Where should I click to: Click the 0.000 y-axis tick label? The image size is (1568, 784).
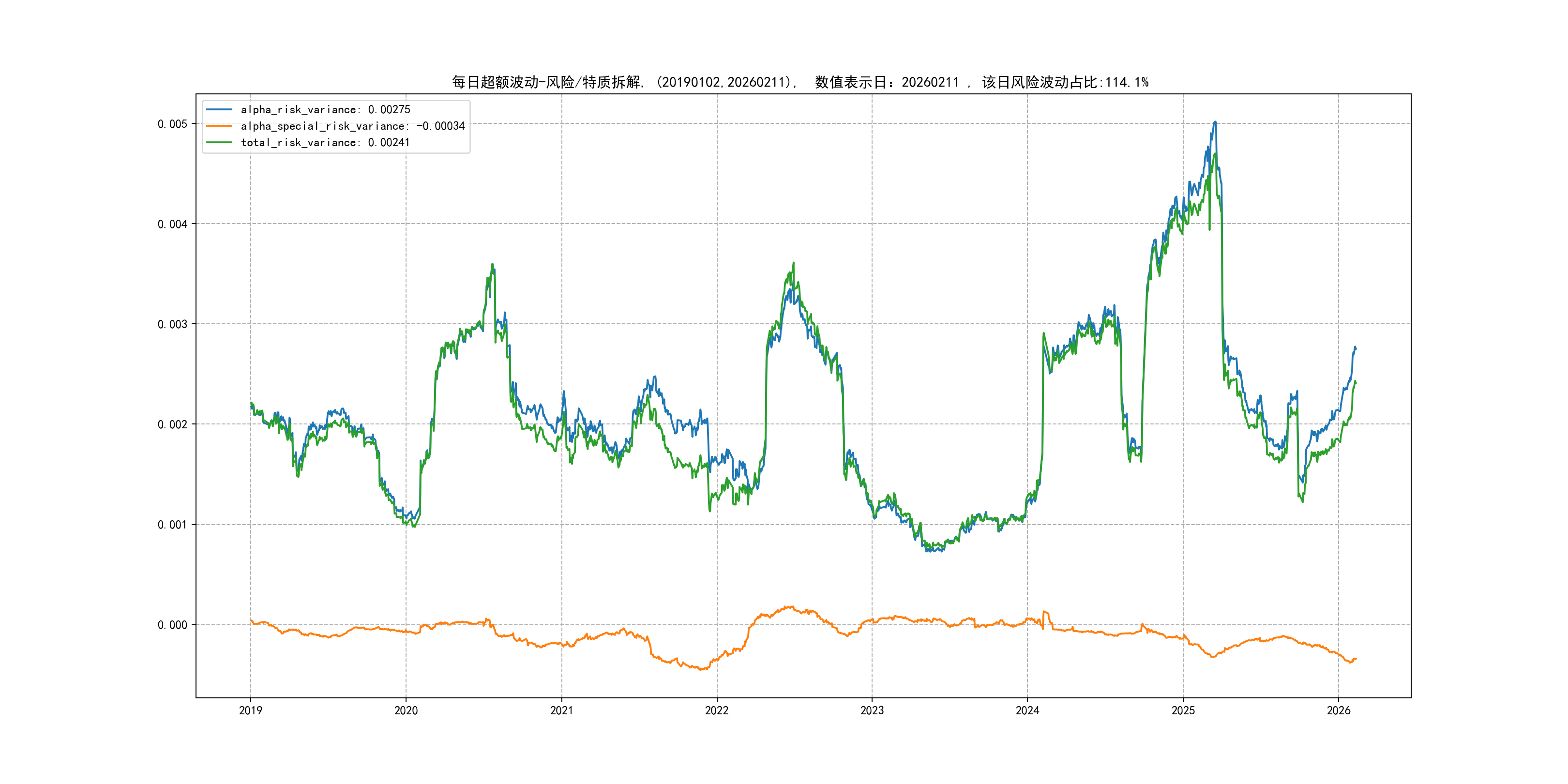pos(172,625)
